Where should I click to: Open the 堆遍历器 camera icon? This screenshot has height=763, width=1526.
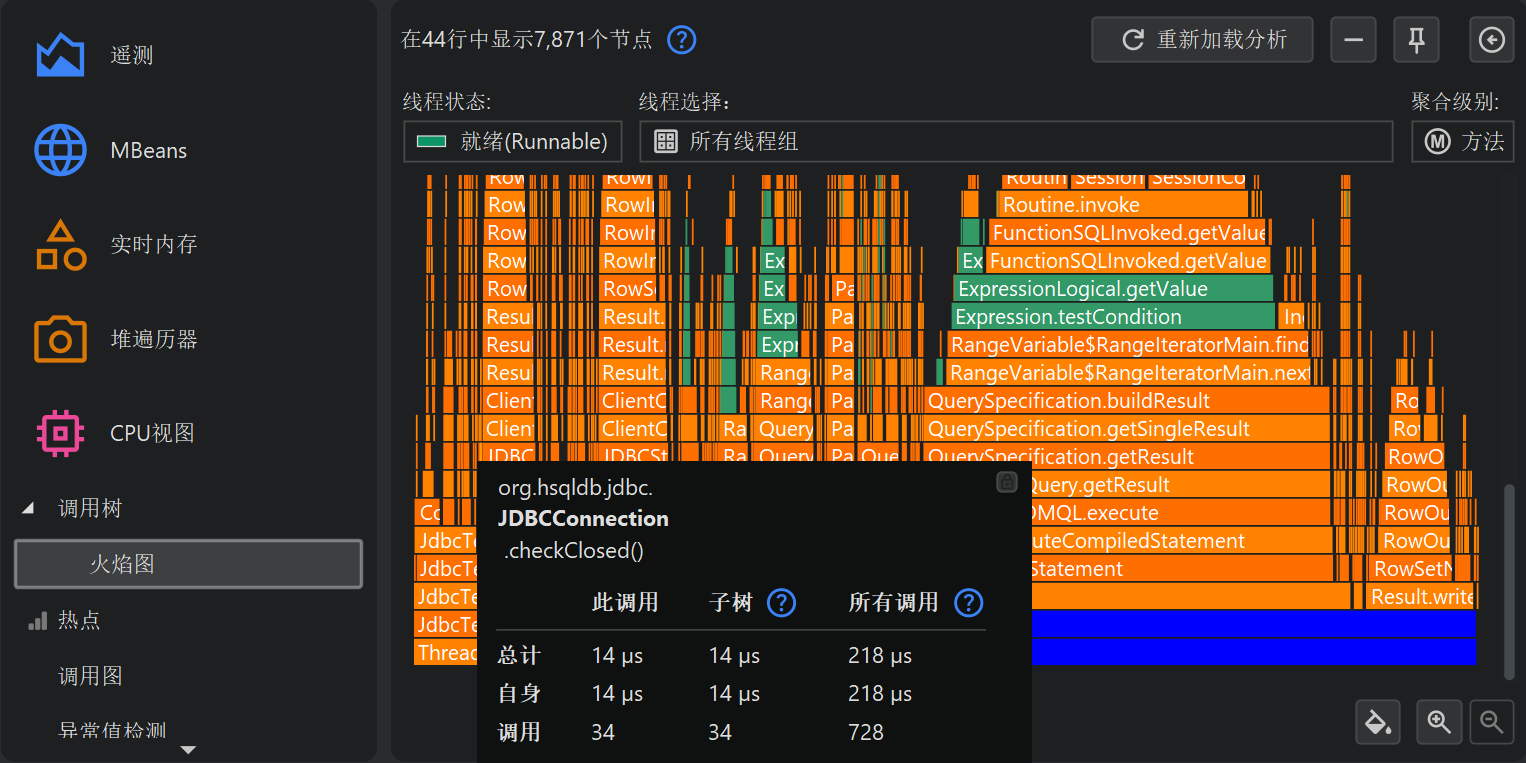point(61,339)
